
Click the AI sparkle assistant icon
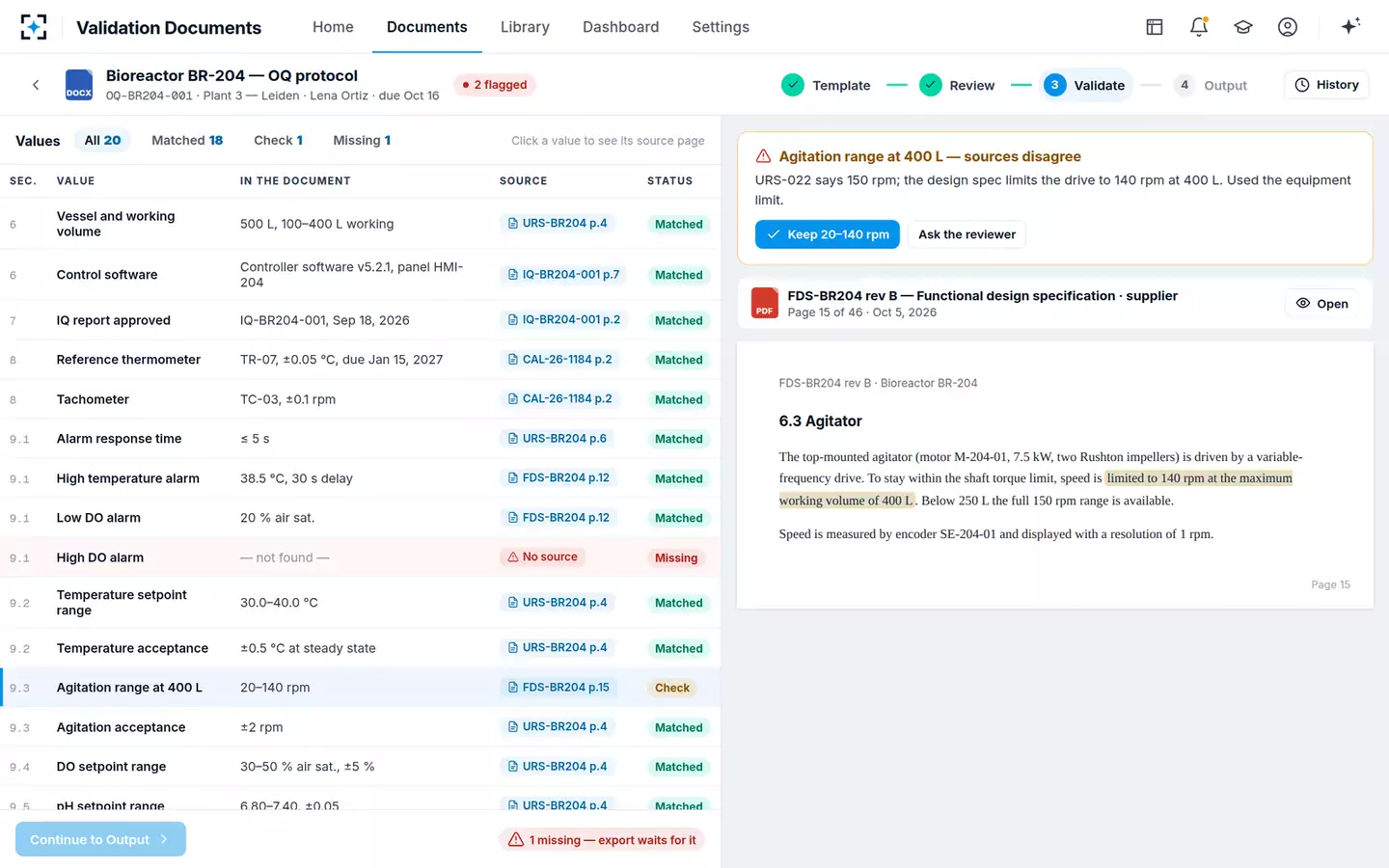pos(1350,26)
